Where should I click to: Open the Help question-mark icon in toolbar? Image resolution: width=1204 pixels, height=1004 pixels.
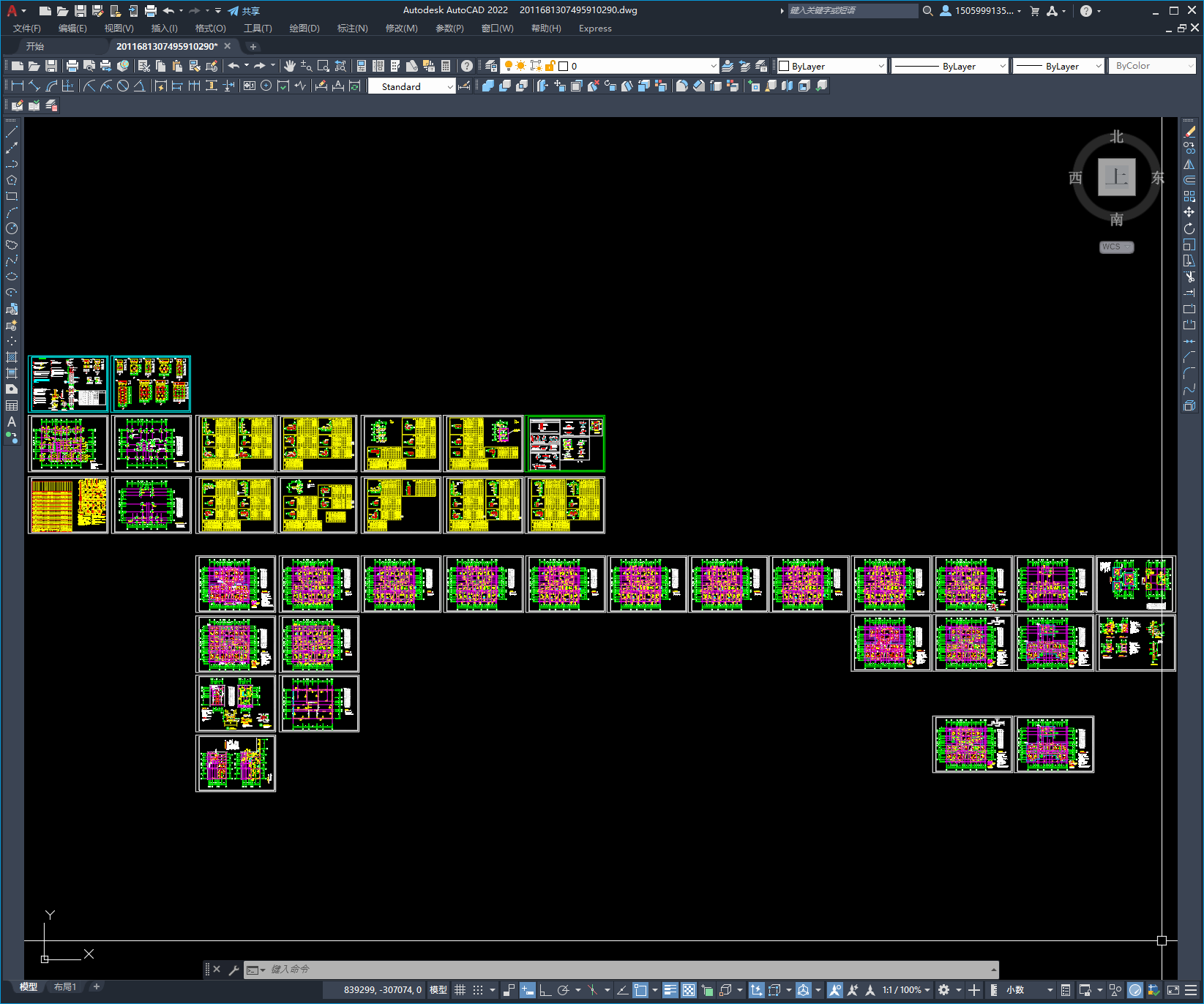coord(467,66)
